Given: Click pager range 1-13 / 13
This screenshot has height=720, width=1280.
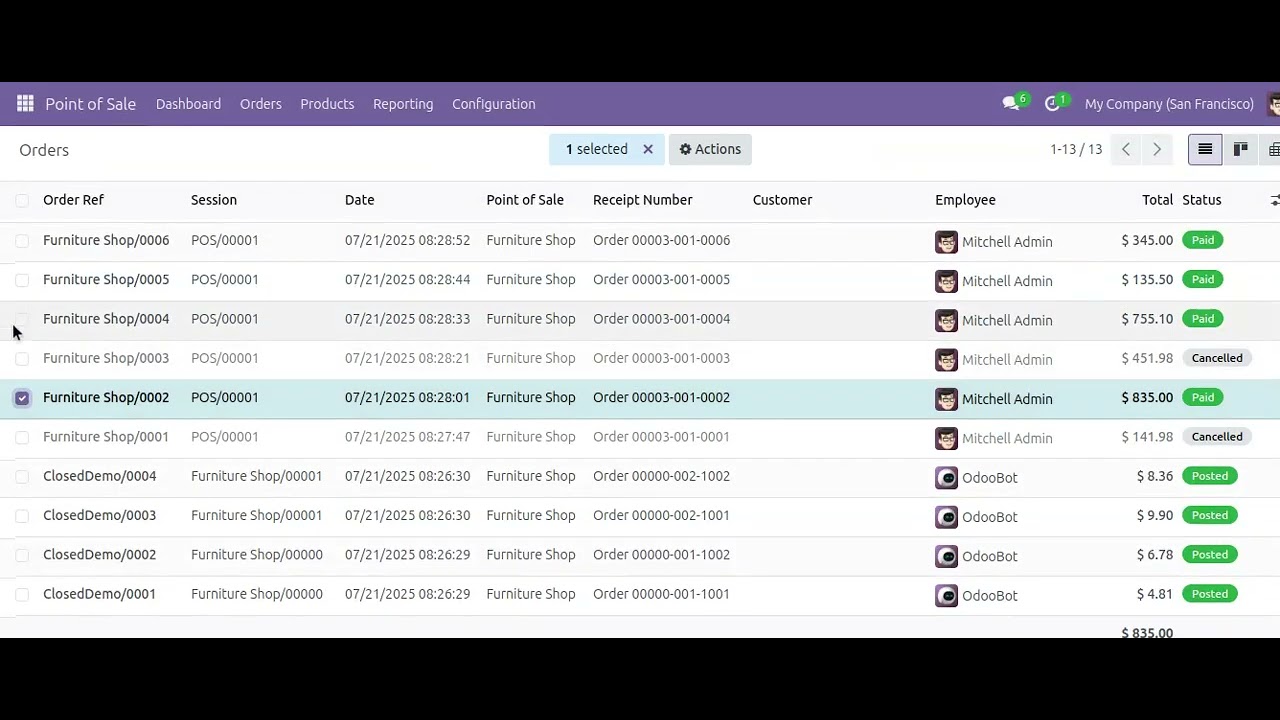Looking at the screenshot, I should click(x=1076, y=149).
